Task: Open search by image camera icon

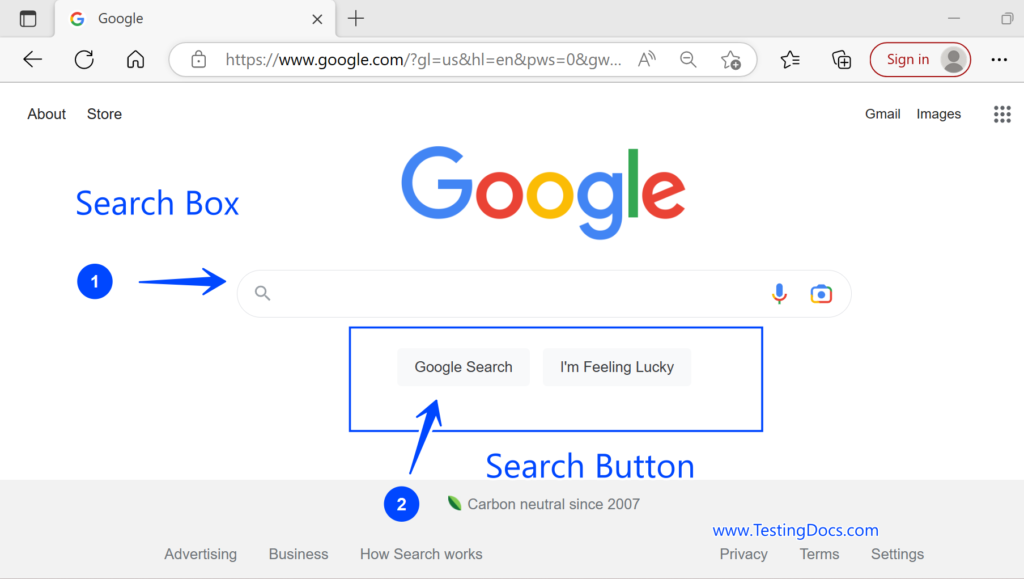Action: click(x=821, y=293)
